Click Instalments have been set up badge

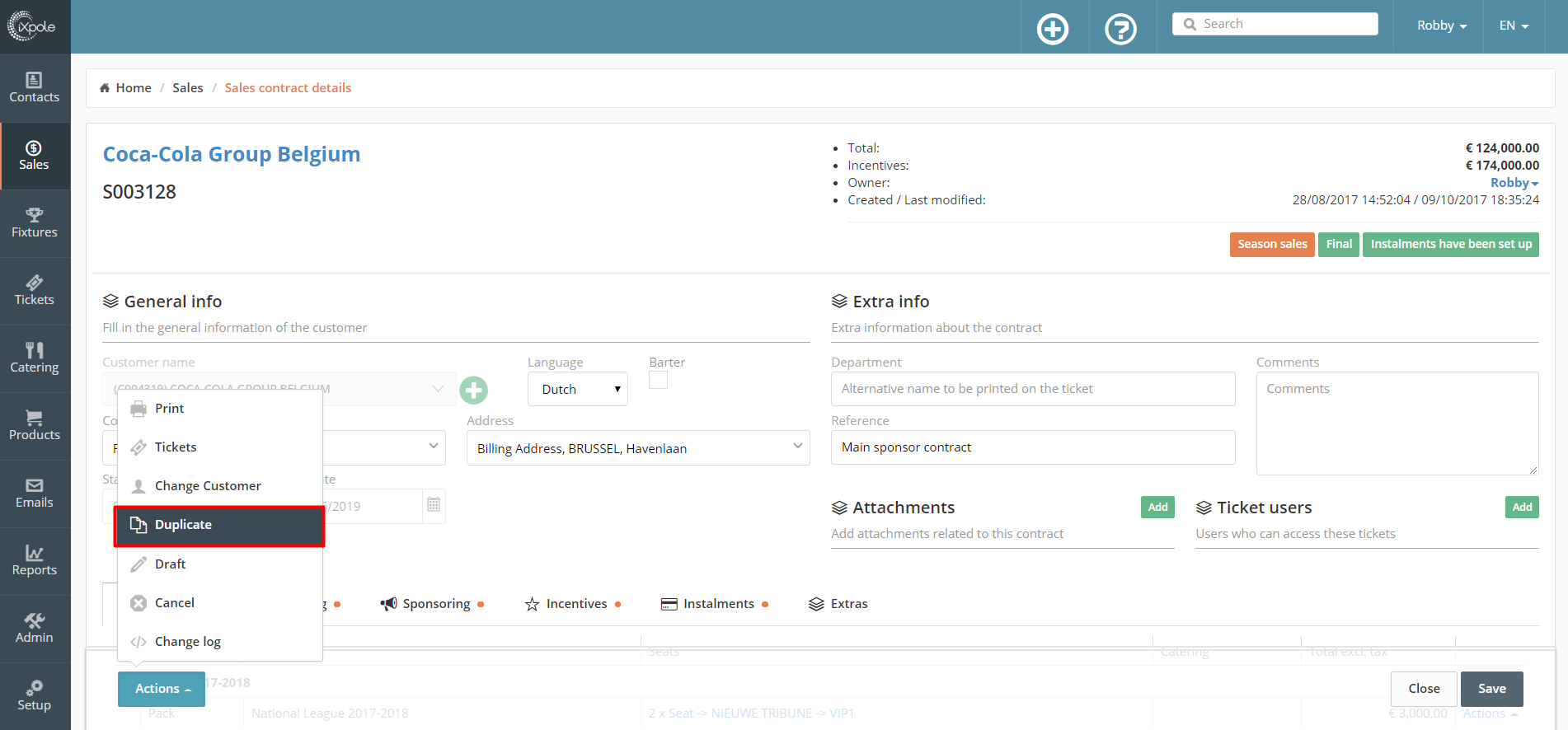click(x=1451, y=245)
